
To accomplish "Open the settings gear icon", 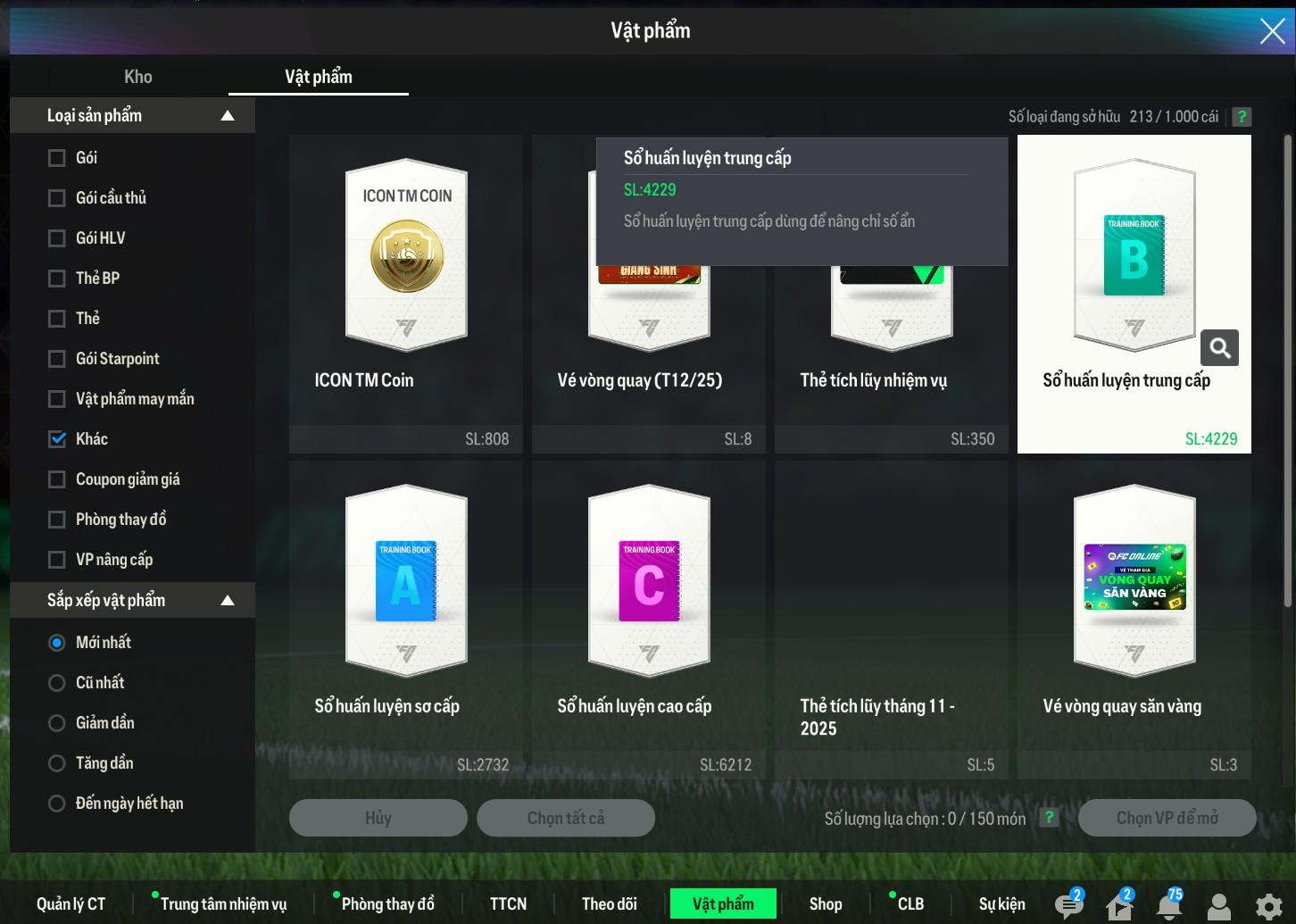I will point(1268,905).
